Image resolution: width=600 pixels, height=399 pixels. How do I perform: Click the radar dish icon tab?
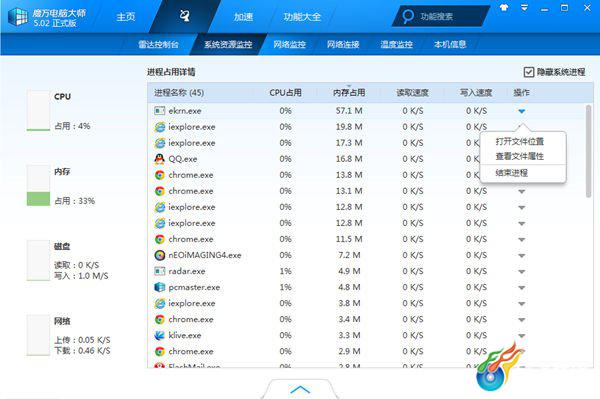coord(185,16)
